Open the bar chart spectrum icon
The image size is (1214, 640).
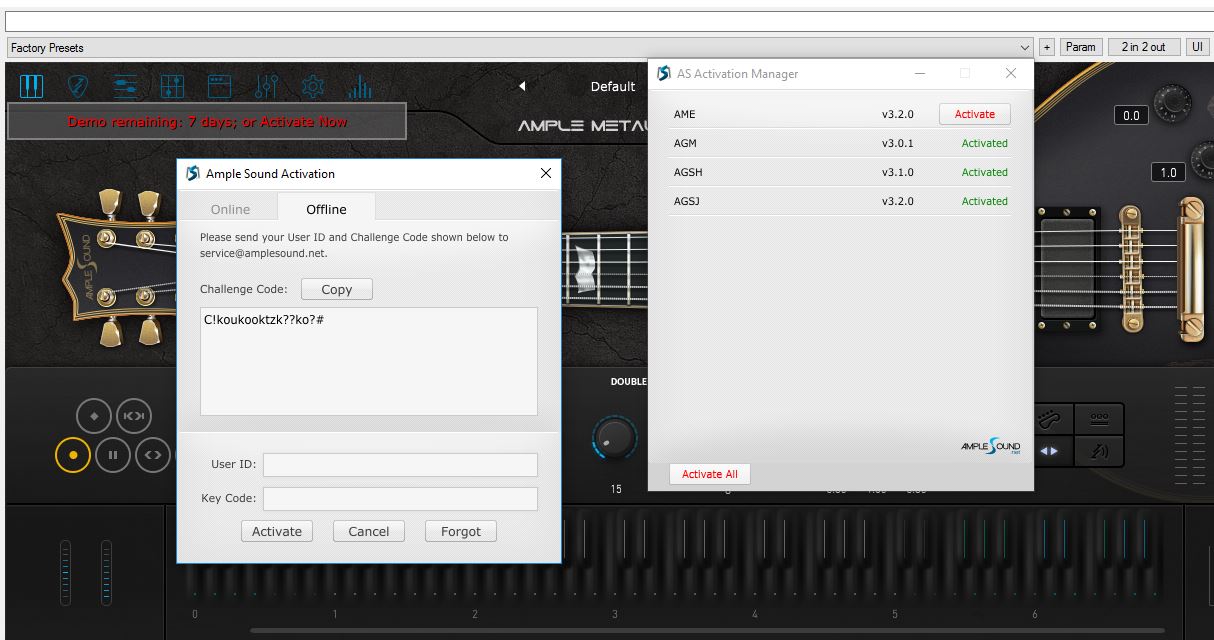(360, 87)
